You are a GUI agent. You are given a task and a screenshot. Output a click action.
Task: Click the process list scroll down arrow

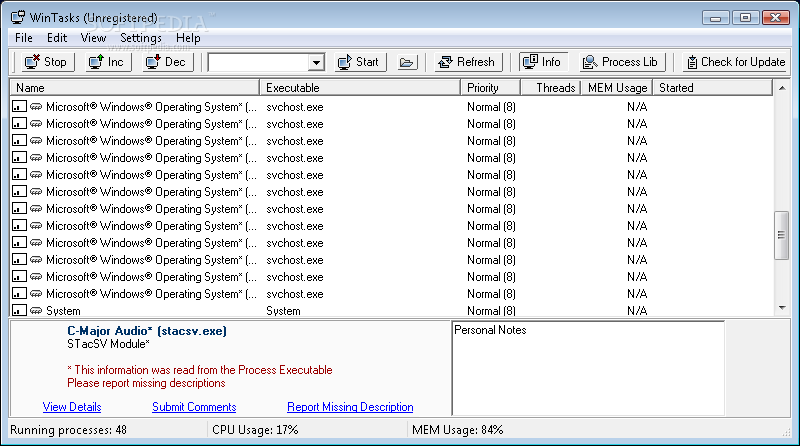(782, 308)
